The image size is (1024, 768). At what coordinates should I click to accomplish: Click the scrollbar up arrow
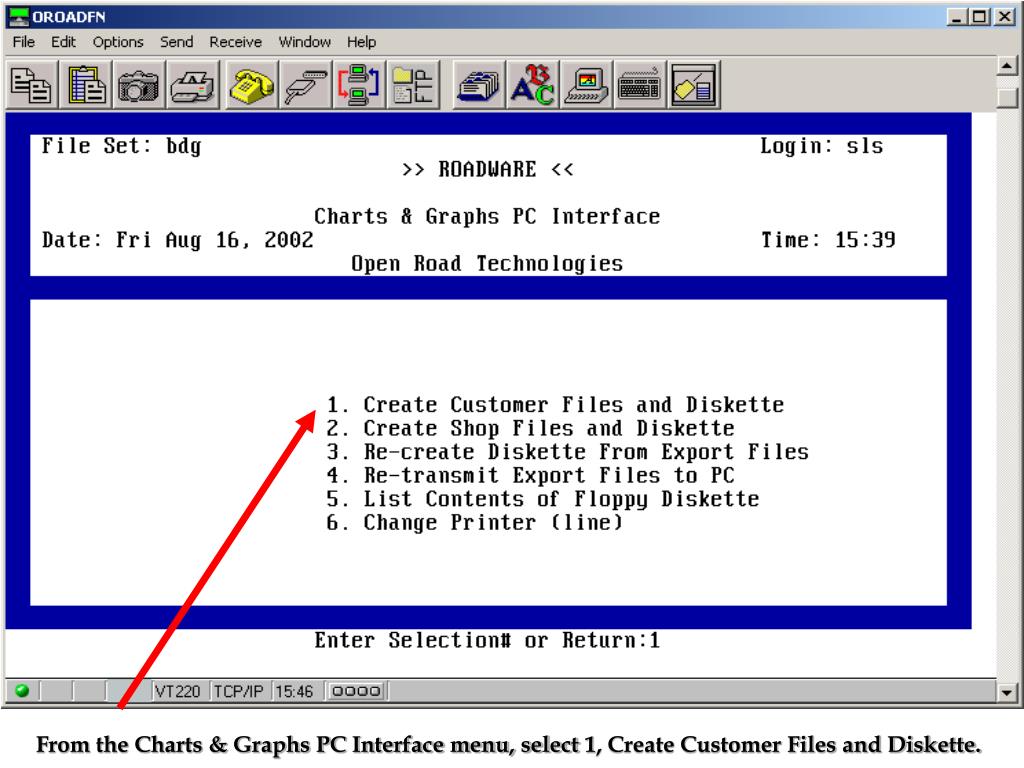[1007, 65]
